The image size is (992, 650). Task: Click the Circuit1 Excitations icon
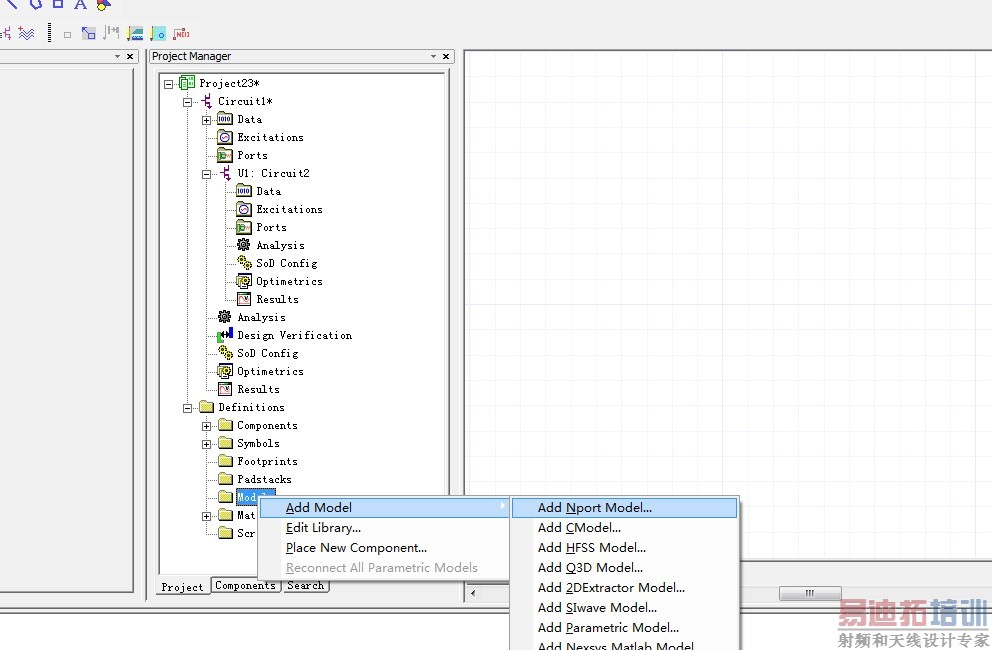pyautogui.click(x=225, y=137)
